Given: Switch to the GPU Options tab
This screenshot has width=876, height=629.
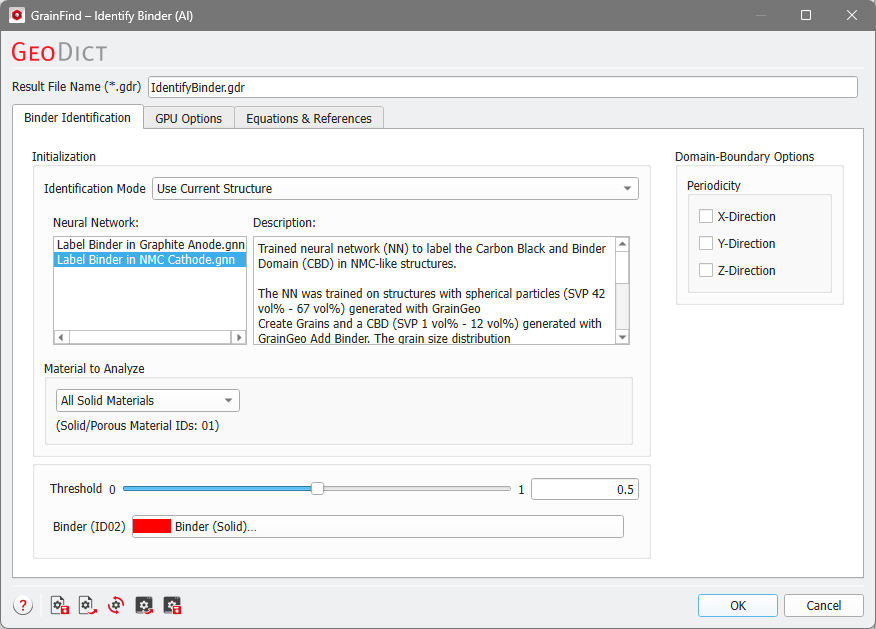Looking at the screenshot, I should click(188, 118).
